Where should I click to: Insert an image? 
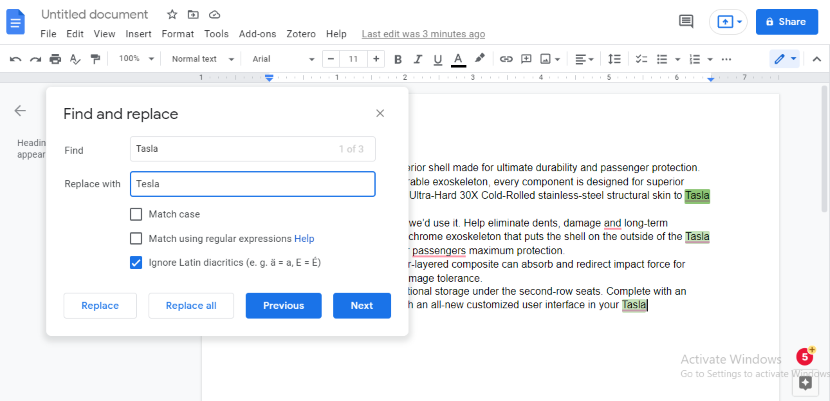click(x=545, y=59)
